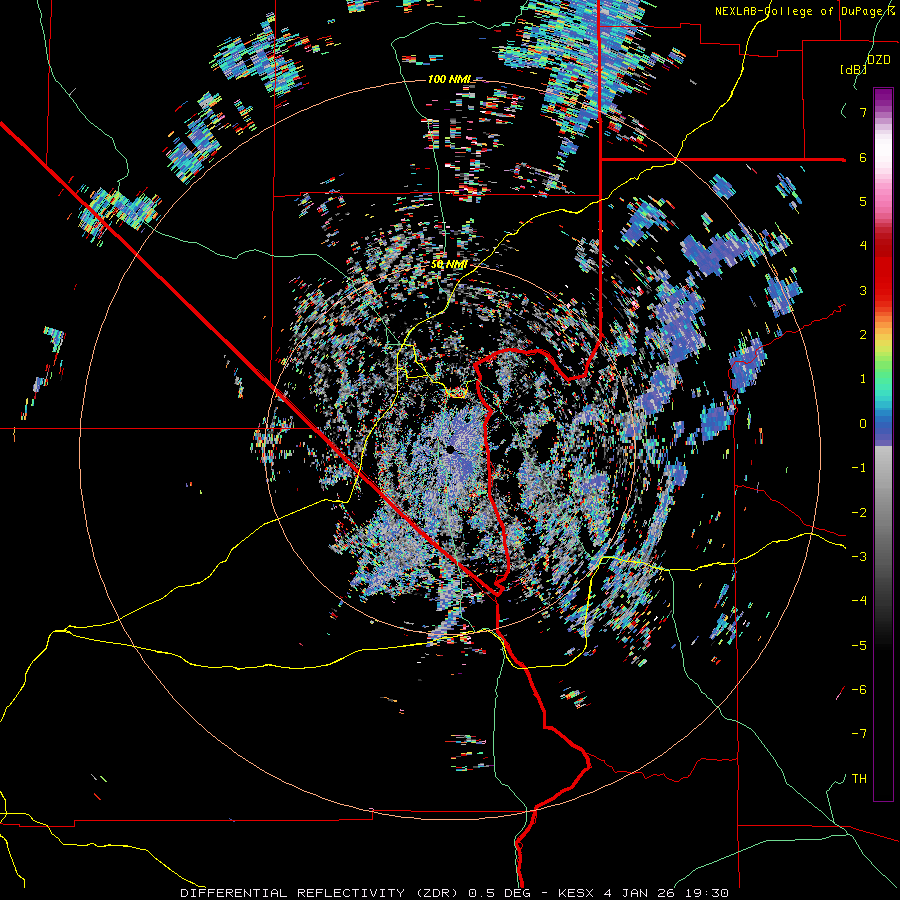Click the [dB] unit label
900x900 pixels.
tap(854, 69)
